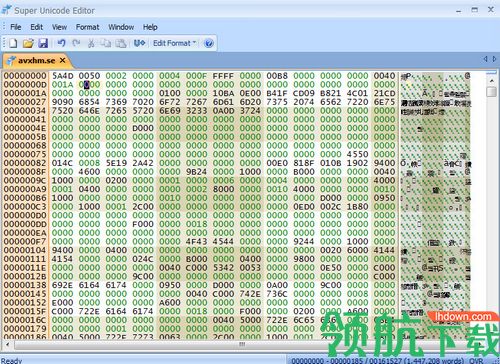Open the File menu

16,27
